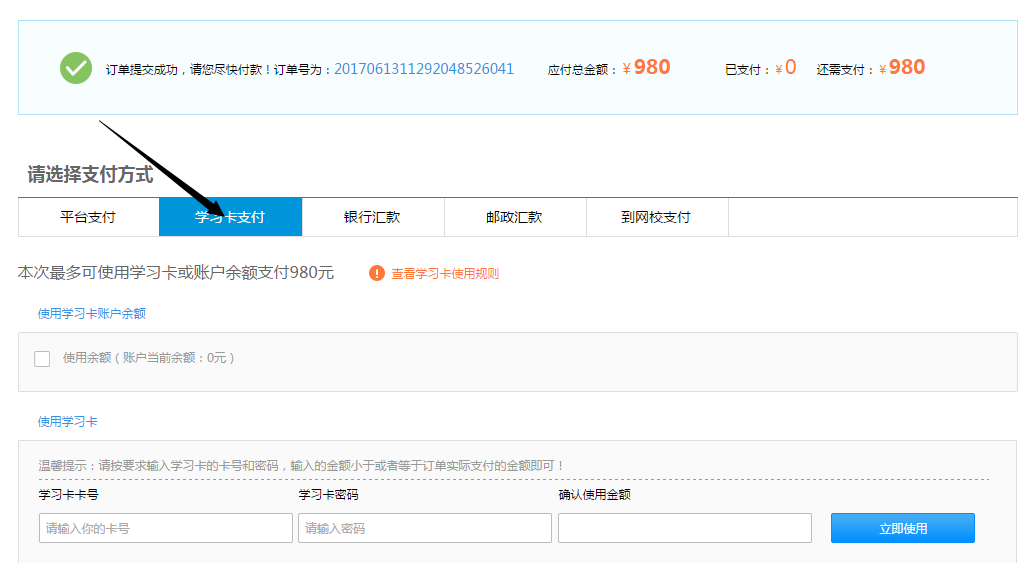The height and width of the screenshot is (563, 1035).
Task: View the 查看学习卡使用规则 link
Action: click(x=444, y=274)
